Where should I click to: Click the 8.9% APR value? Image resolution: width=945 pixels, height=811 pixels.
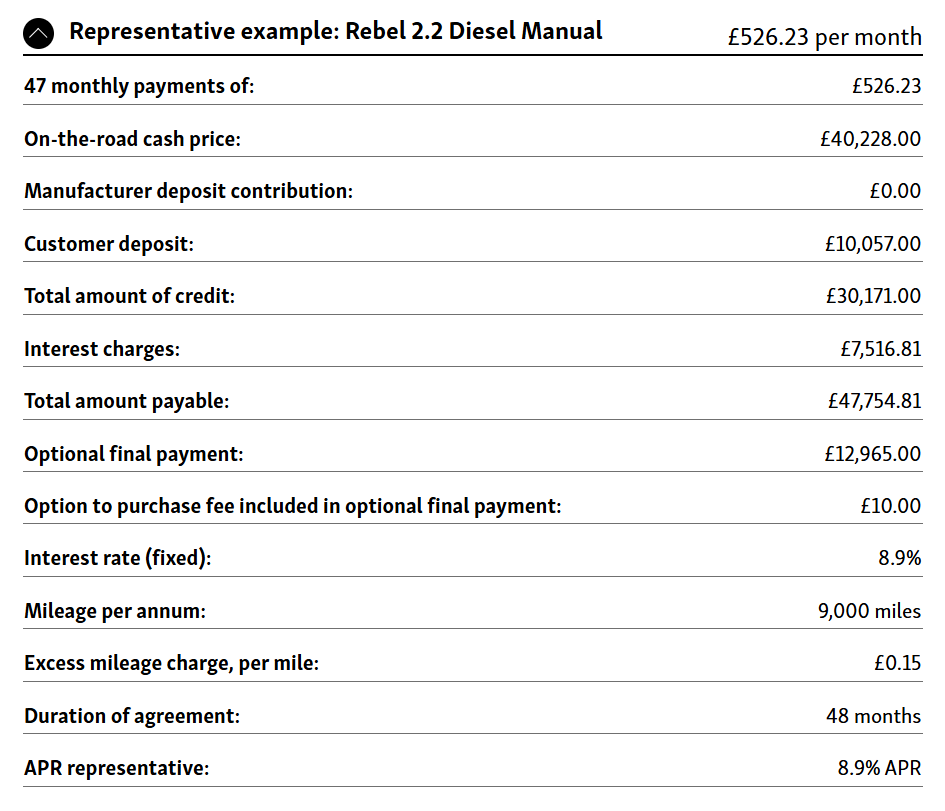pos(879,768)
